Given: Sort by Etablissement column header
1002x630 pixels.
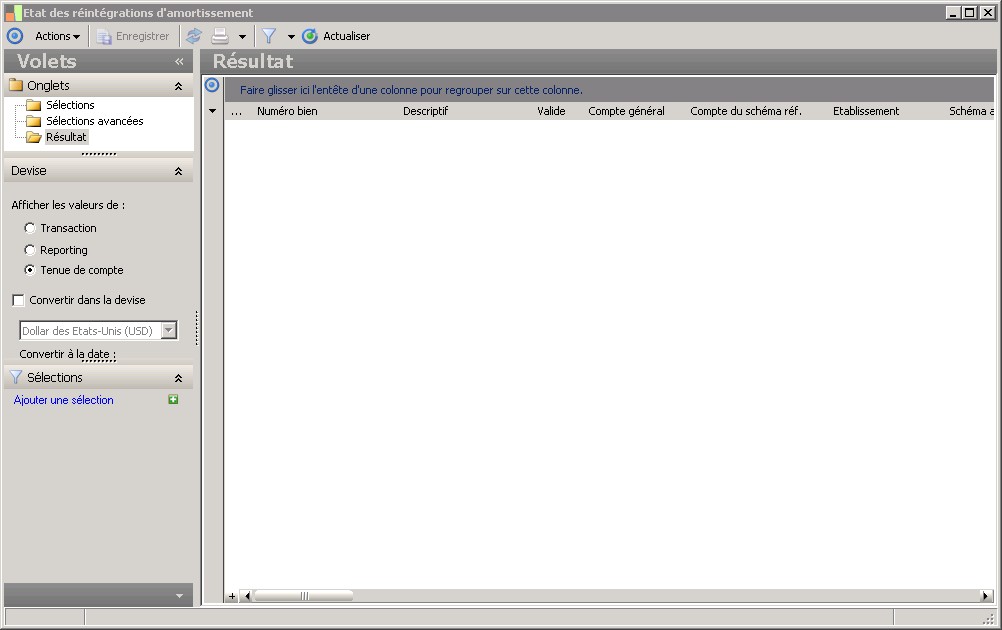Looking at the screenshot, I should [x=866, y=111].
